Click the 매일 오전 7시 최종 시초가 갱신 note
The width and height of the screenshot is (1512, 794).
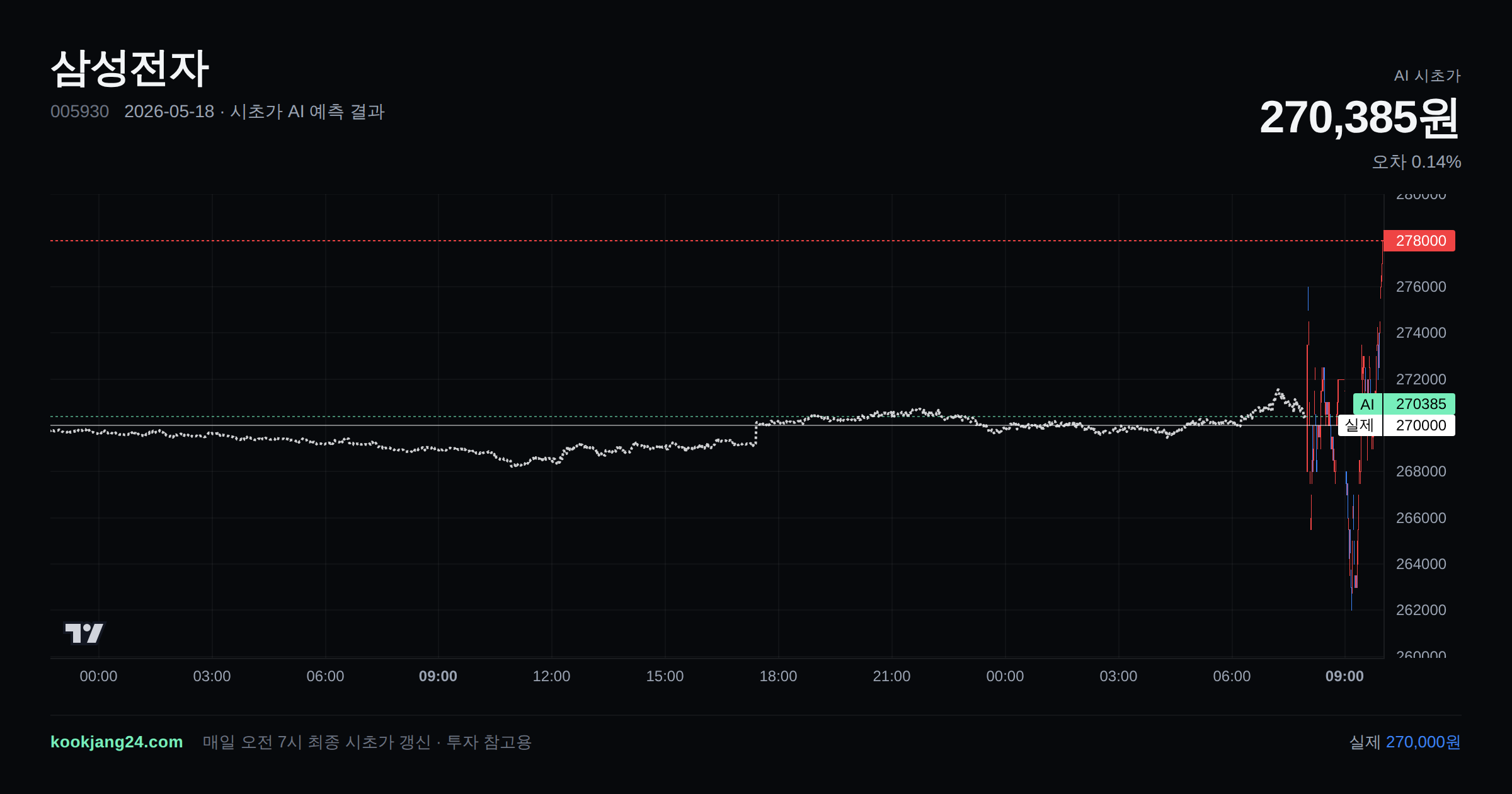point(367,742)
